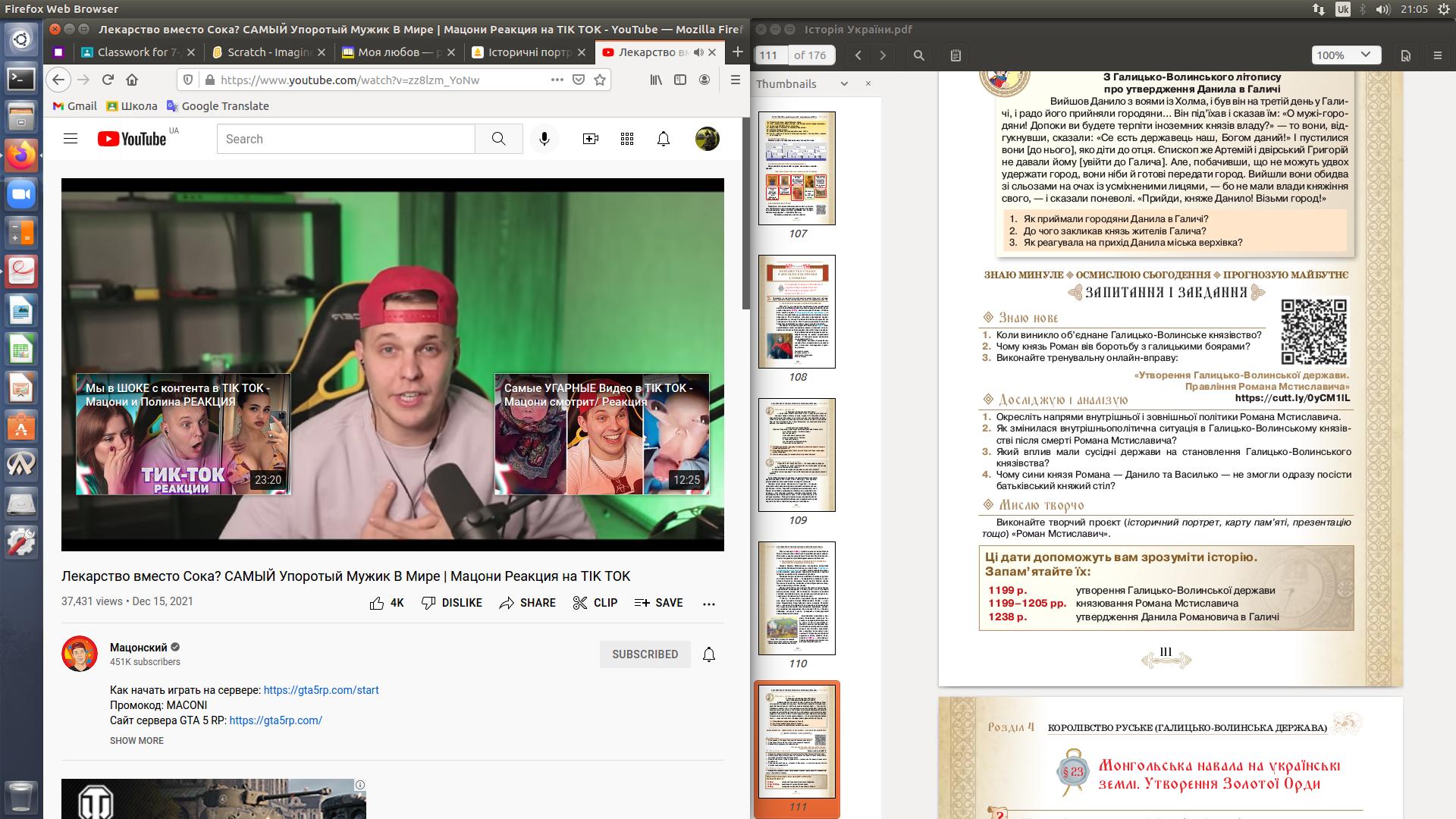Toggle the SUBSCRIBED button for Мацонский

click(645, 654)
